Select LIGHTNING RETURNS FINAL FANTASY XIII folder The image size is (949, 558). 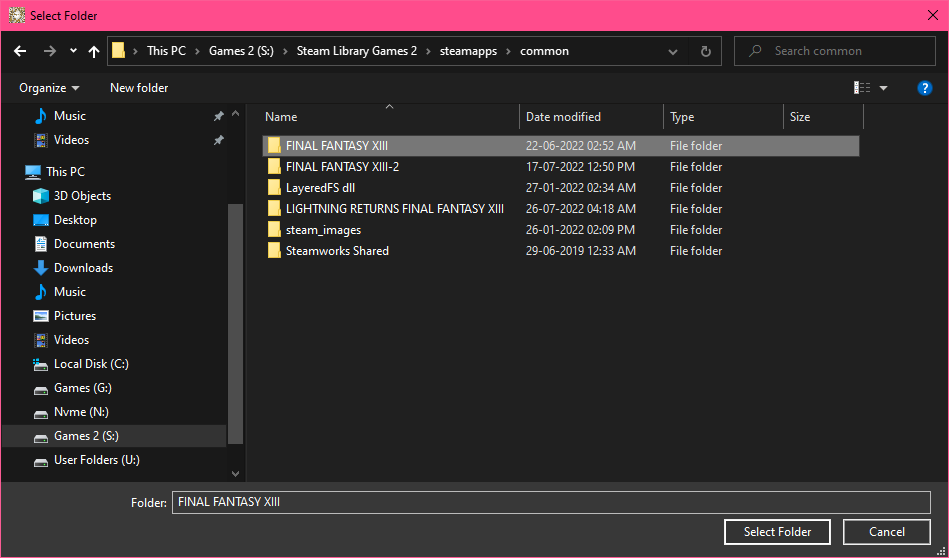[x=561, y=209]
